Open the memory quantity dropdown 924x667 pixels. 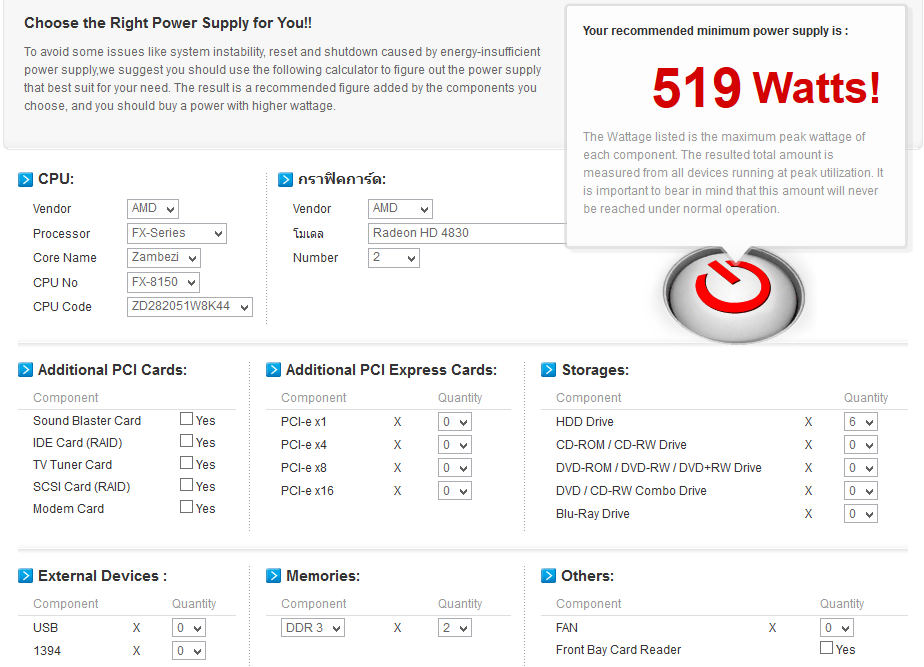pos(454,628)
